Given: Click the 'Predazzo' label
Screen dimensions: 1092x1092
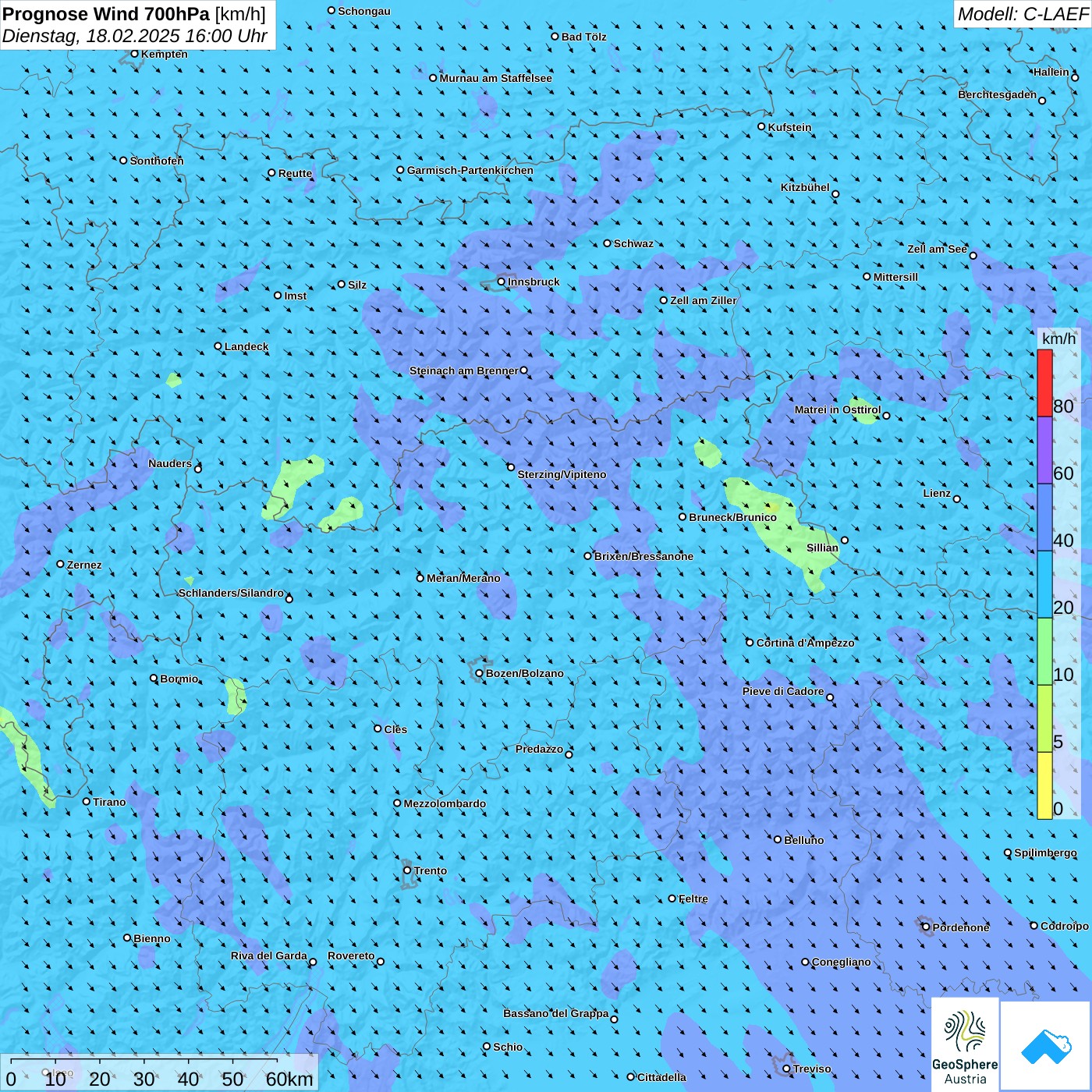Looking at the screenshot, I should click(x=539, y=749).
